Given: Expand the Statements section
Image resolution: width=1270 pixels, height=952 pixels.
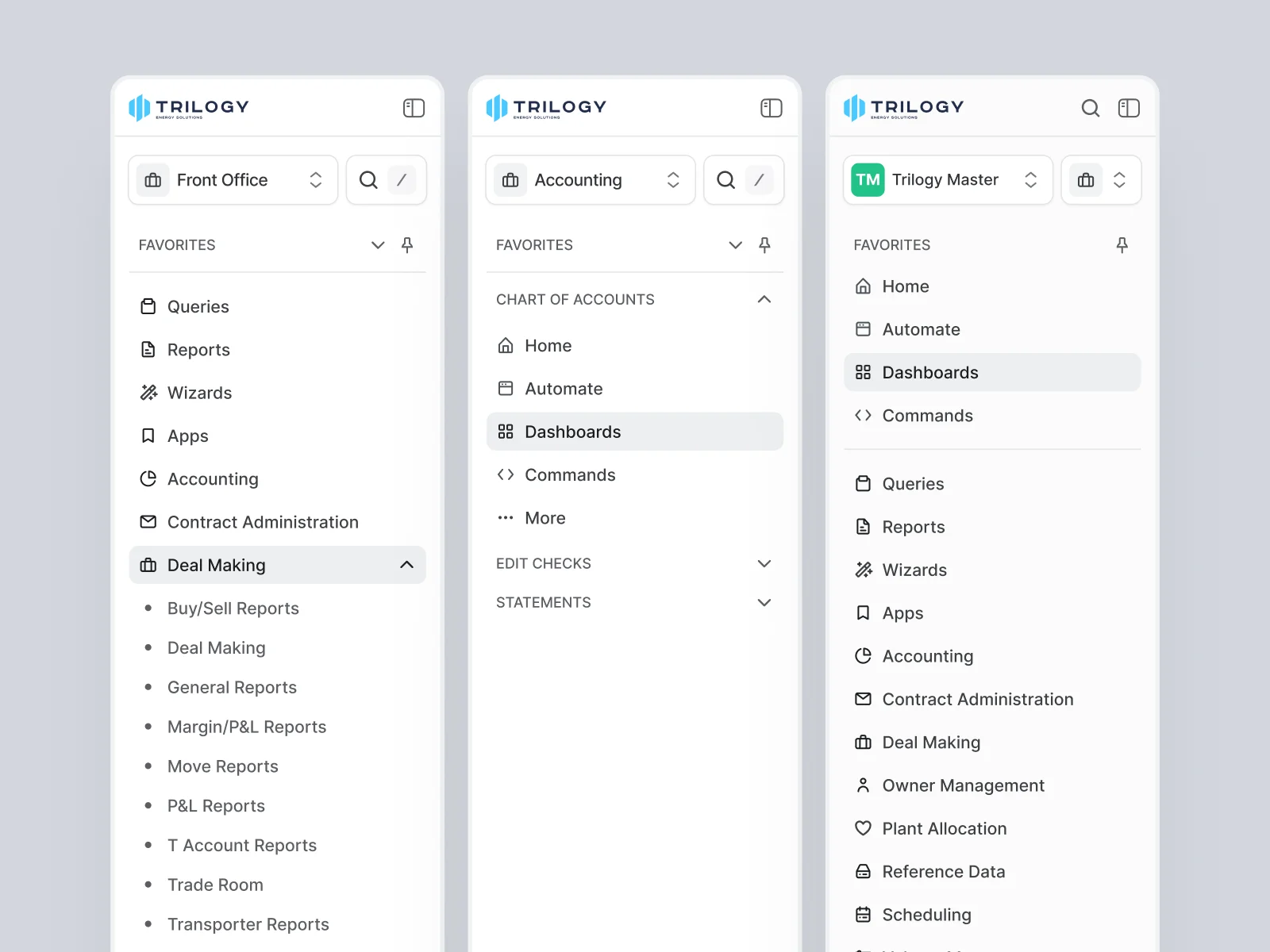Looking at the screenshot, I should [764, 603].
